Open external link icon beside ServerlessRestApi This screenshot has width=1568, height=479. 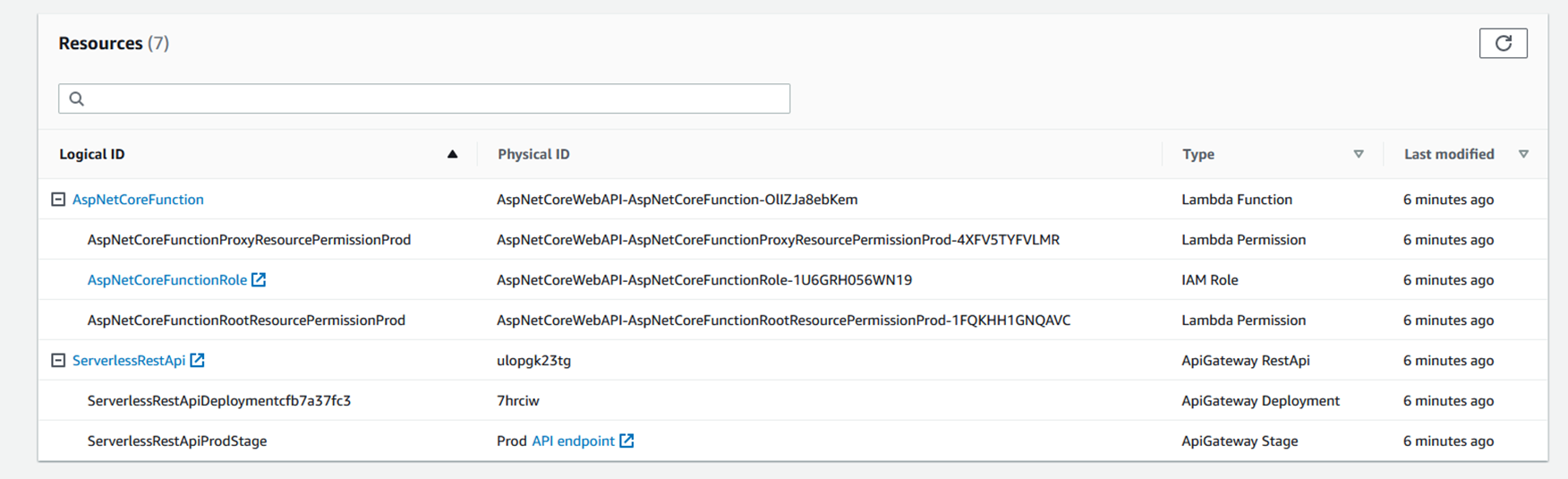coord(197,360)
